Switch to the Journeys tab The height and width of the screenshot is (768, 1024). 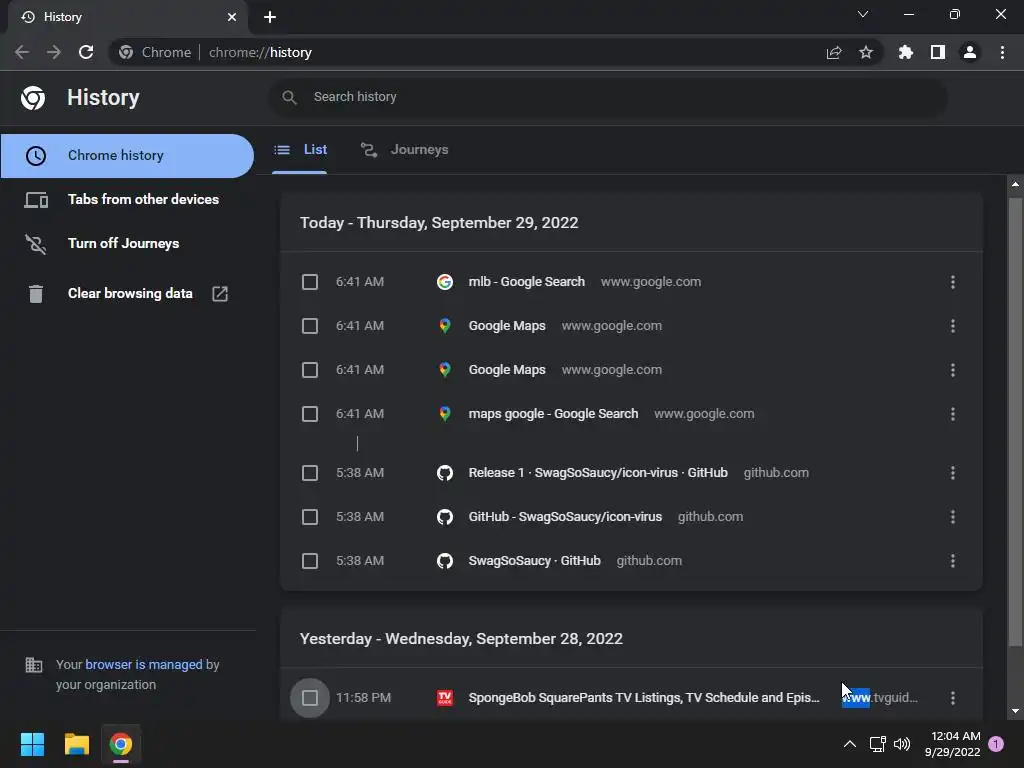click(x=405, y=150)
